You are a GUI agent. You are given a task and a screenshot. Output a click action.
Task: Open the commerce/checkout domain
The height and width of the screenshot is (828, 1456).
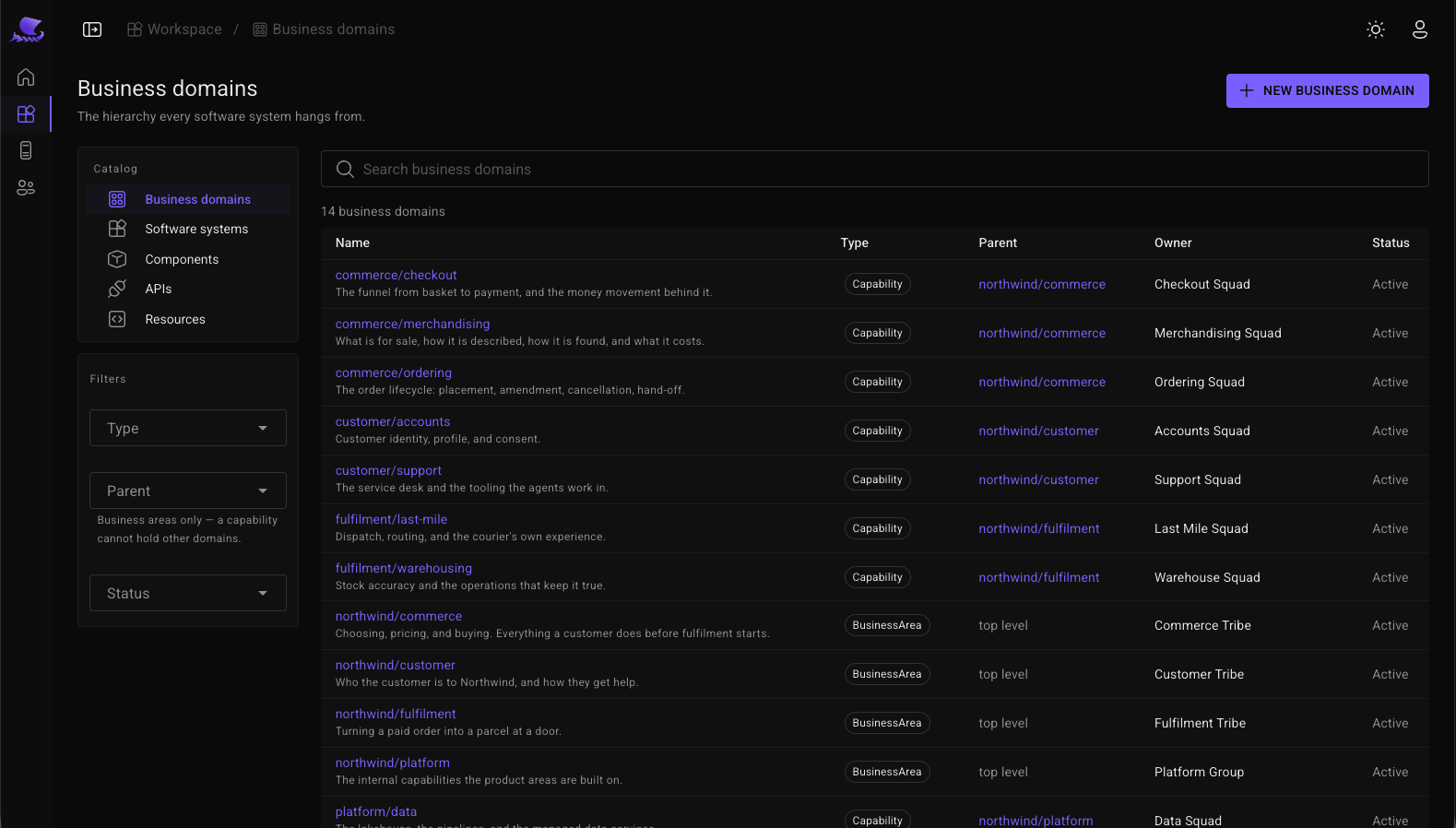pos(396,275)
